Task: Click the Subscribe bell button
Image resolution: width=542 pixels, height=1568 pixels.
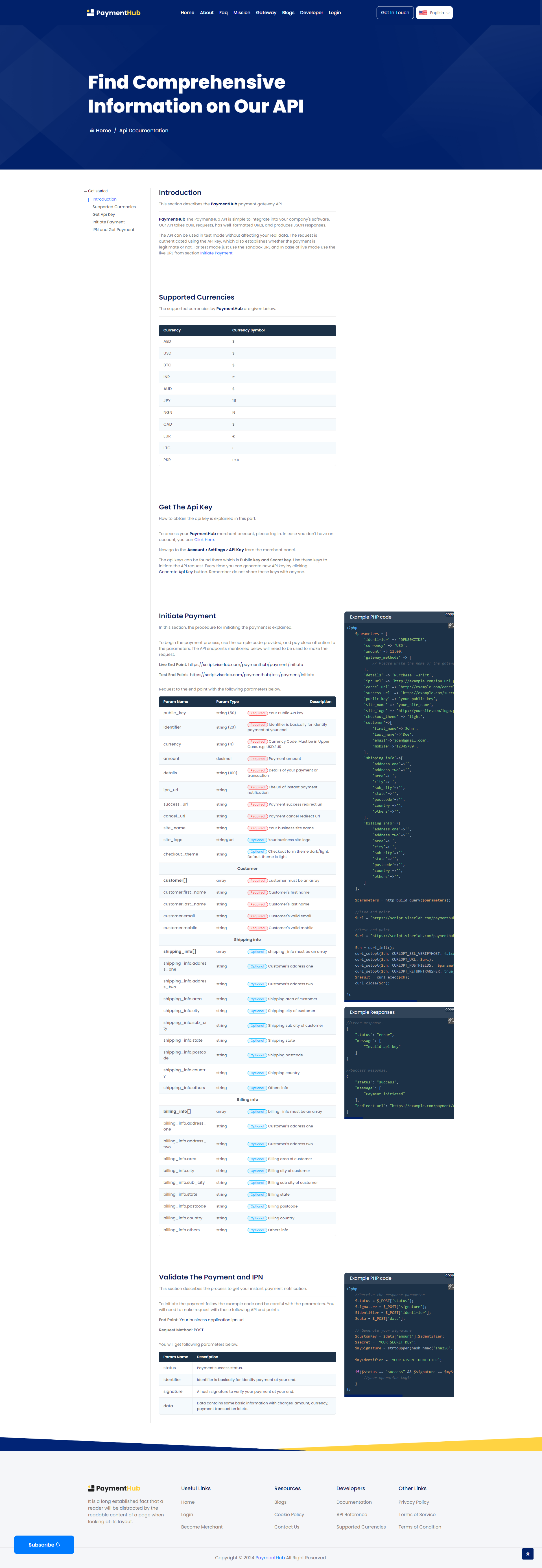Action: click(44, 1545)
